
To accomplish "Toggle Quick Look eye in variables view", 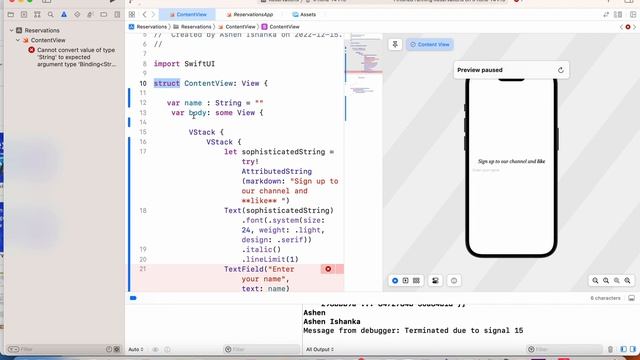I will click(155, 349).
